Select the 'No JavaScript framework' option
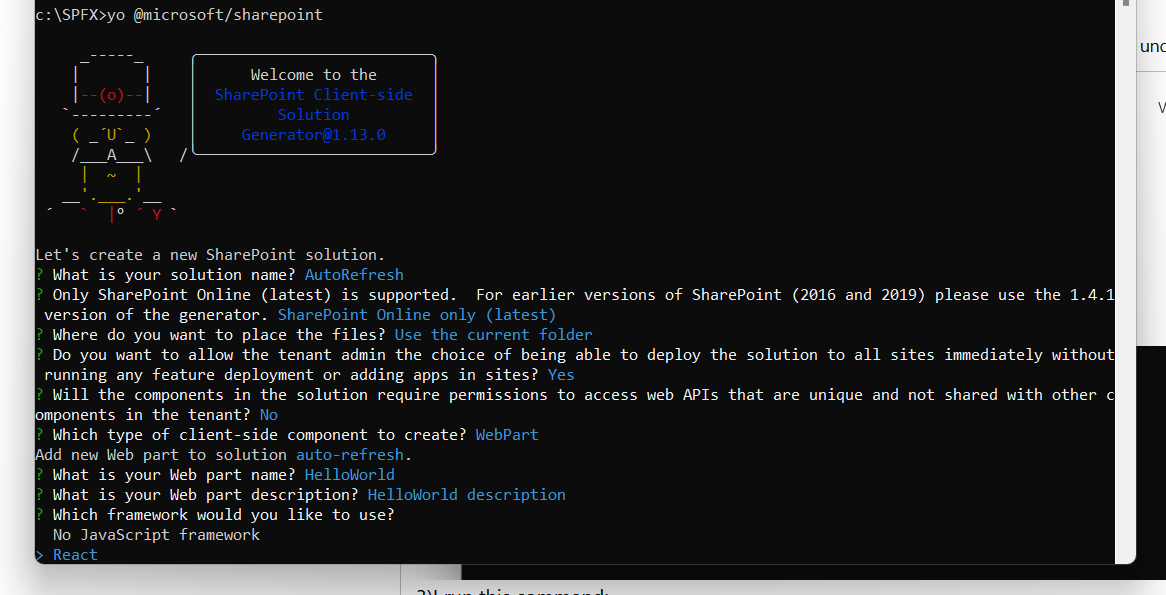Viewport: 1166px width, 595px height. [x=156, y=535]
